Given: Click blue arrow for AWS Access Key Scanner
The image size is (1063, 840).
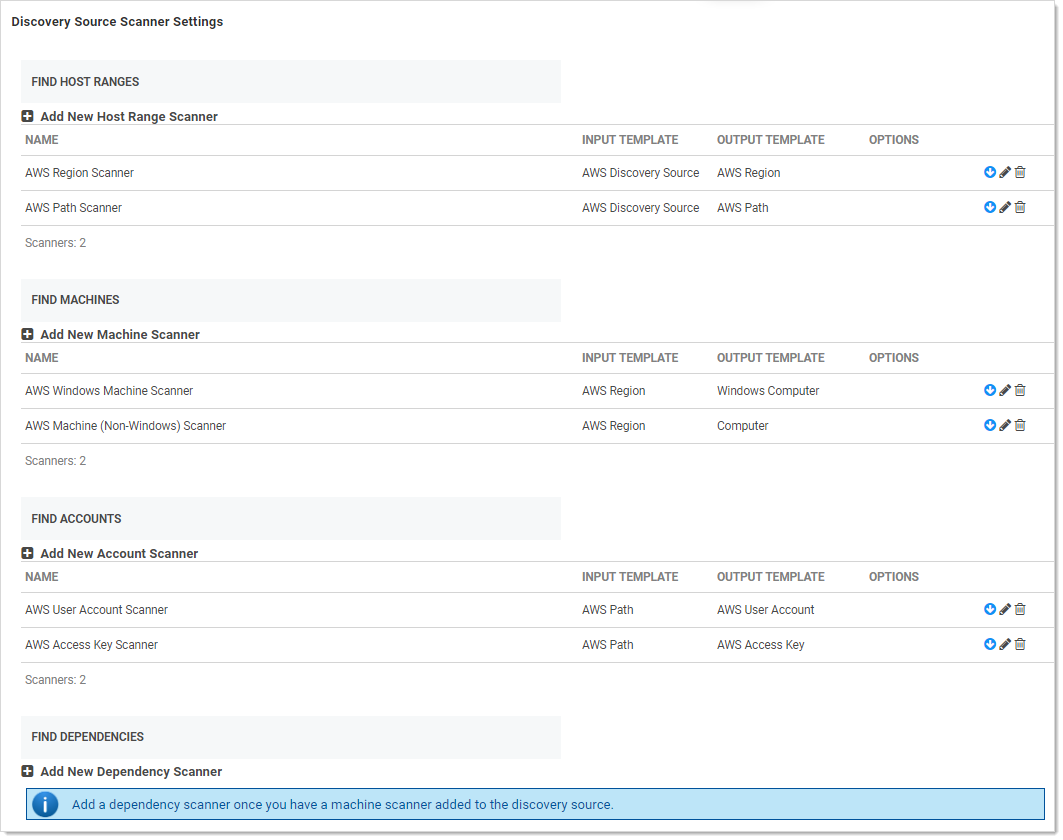Looking at the screenshot, I should [990, 645].
